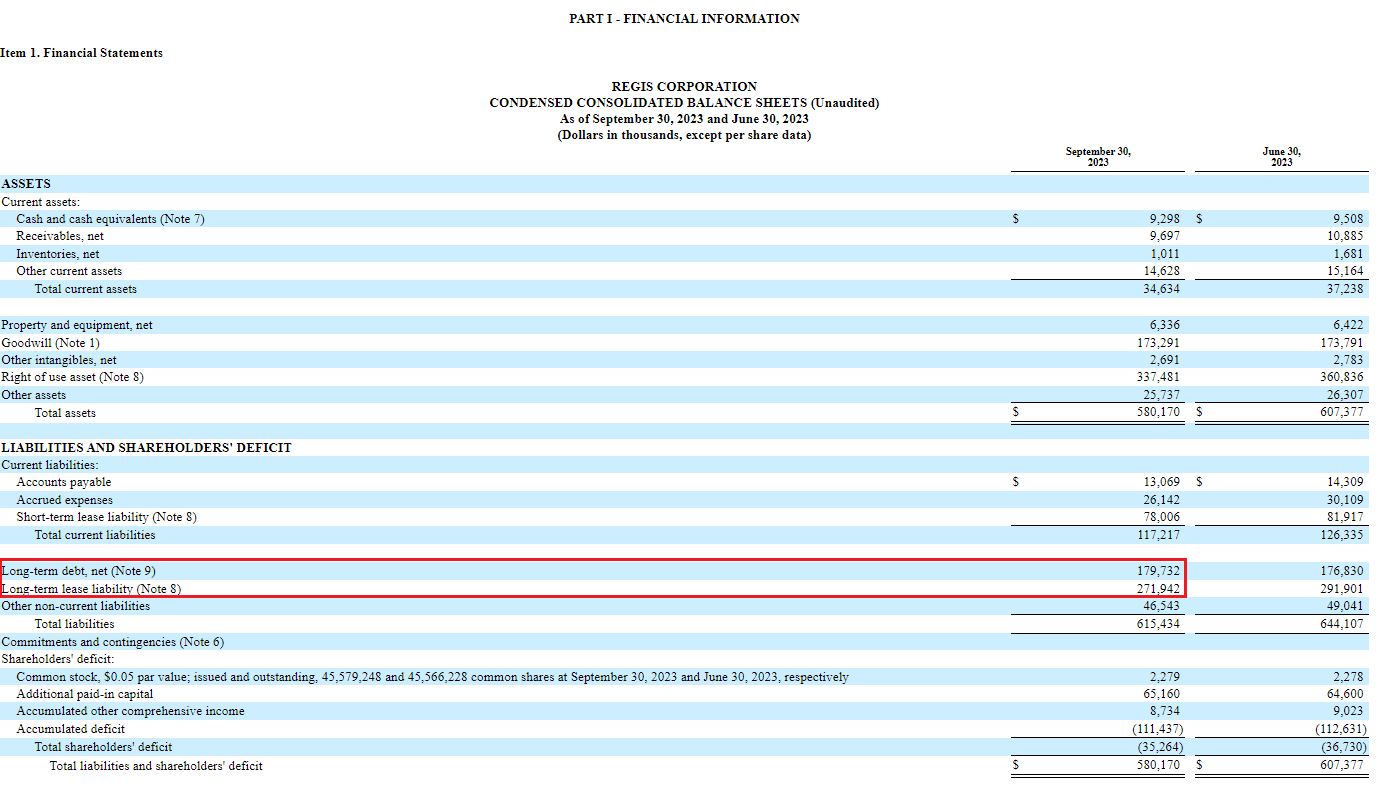The image size is (1377, 791).
Task: Click accrued expenses value 26,142
Action: pyautogui.click(x=1161, y=500)
